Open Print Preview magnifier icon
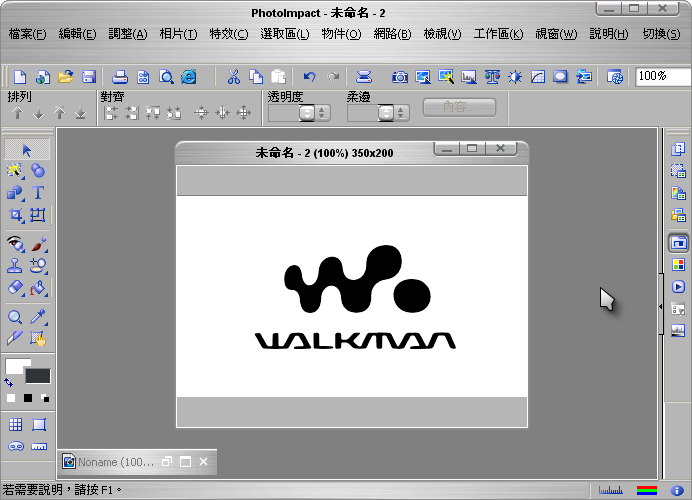This screenshot has width=692, height=500. 166,77
